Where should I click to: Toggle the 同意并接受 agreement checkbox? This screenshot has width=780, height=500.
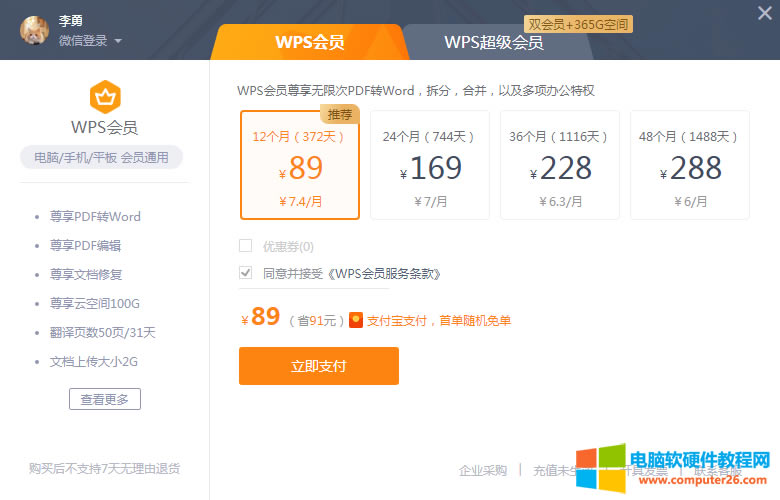coord(245,273)
